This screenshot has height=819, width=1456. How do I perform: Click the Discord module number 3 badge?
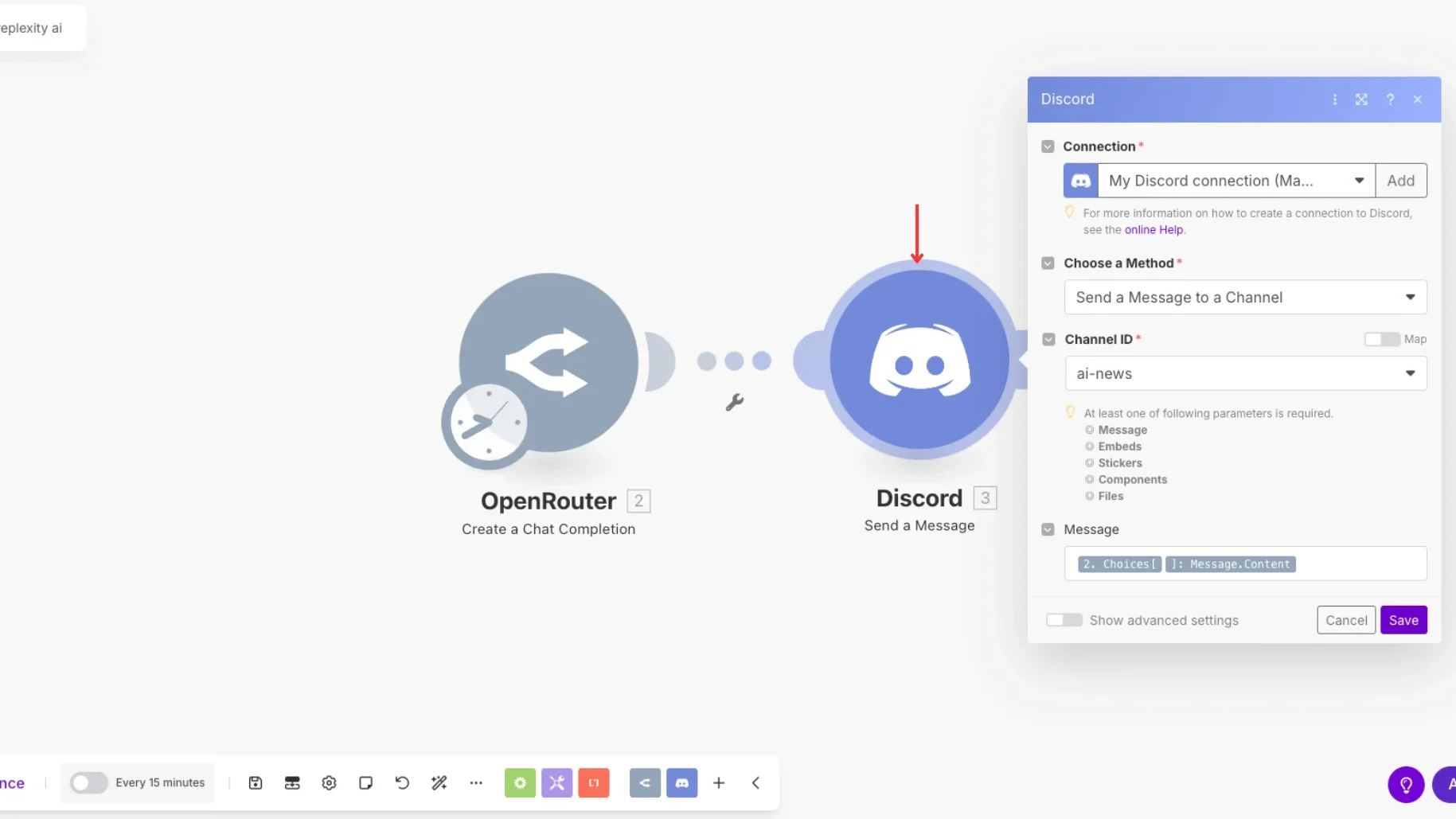coord(985,498)
